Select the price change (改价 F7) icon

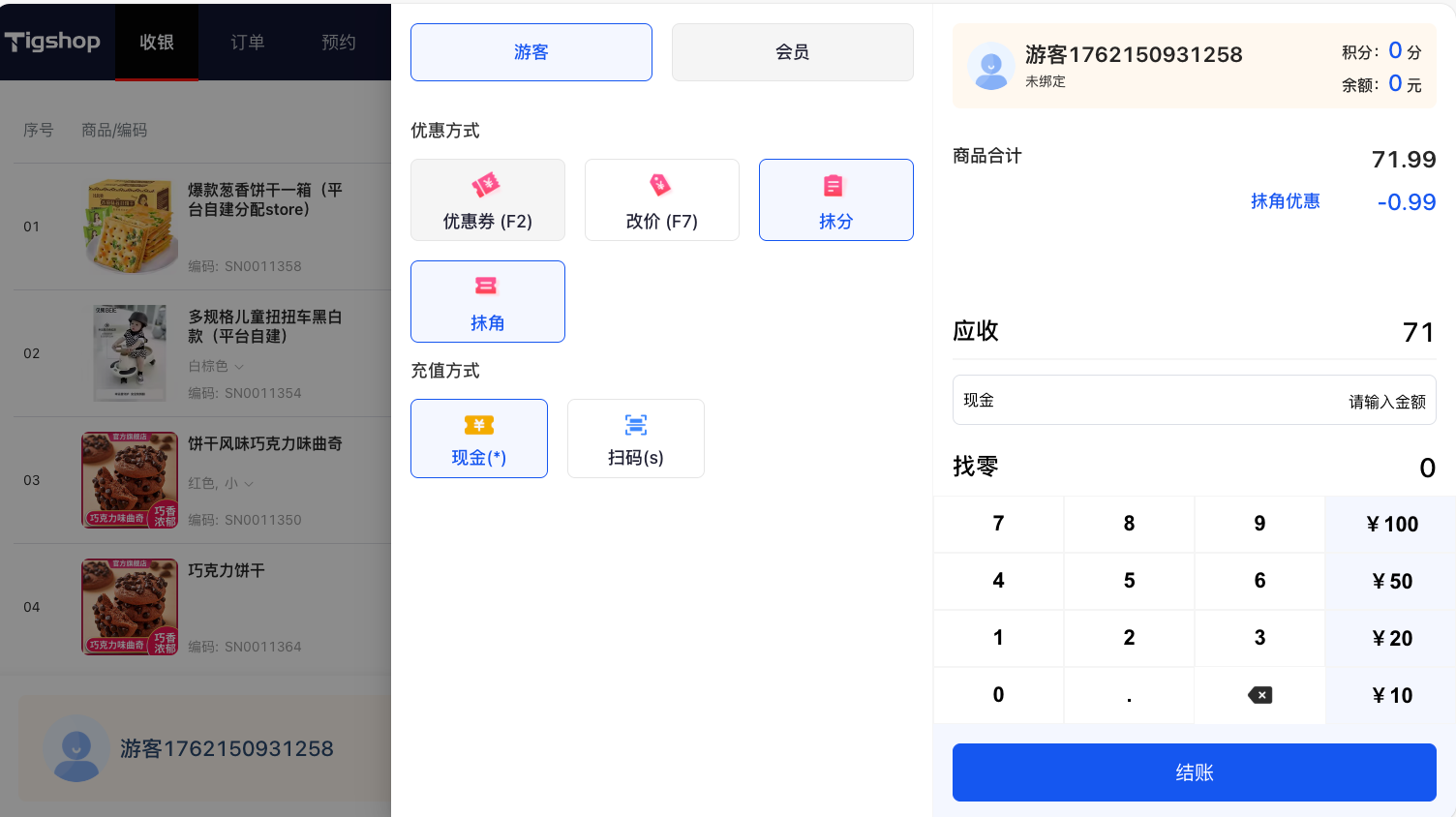pyautogui.click(x=660, y=185)
